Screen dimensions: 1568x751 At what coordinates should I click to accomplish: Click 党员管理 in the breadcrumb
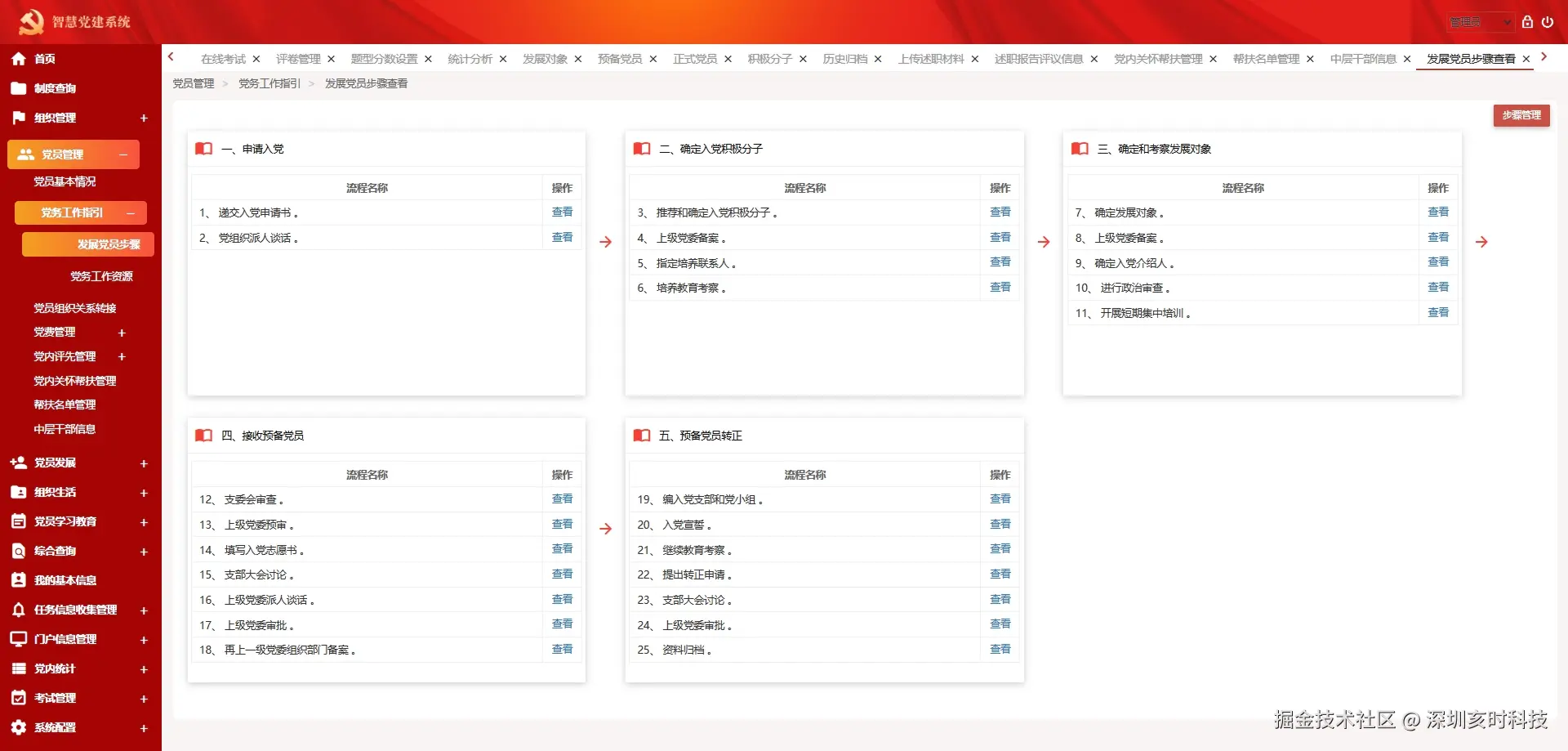pyautogui.click(x=193, y=83)
